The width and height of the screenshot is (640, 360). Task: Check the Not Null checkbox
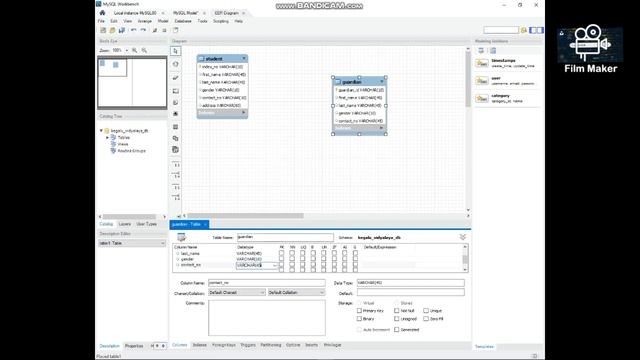396,311
